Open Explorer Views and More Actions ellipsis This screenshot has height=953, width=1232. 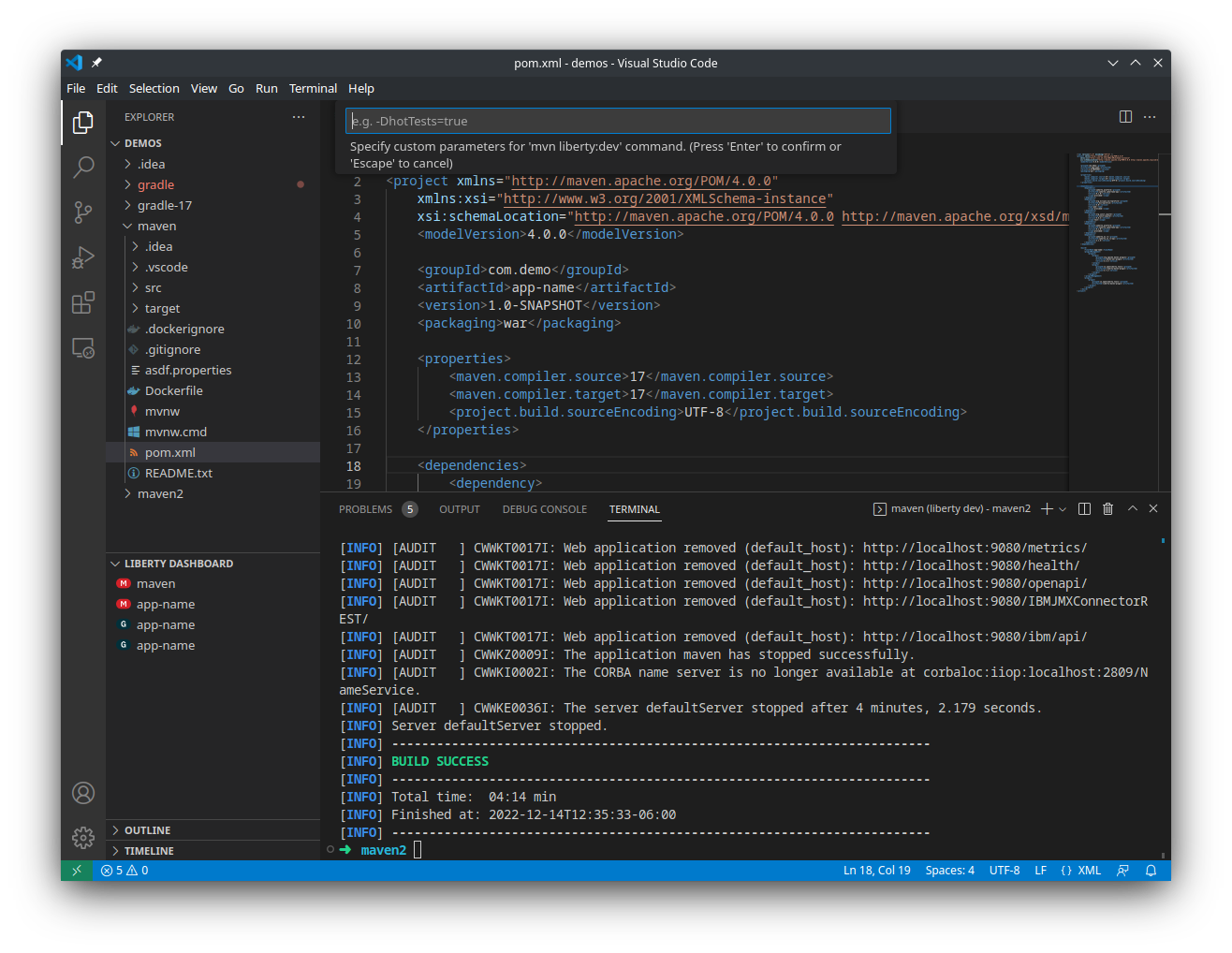tap(299, 117)
